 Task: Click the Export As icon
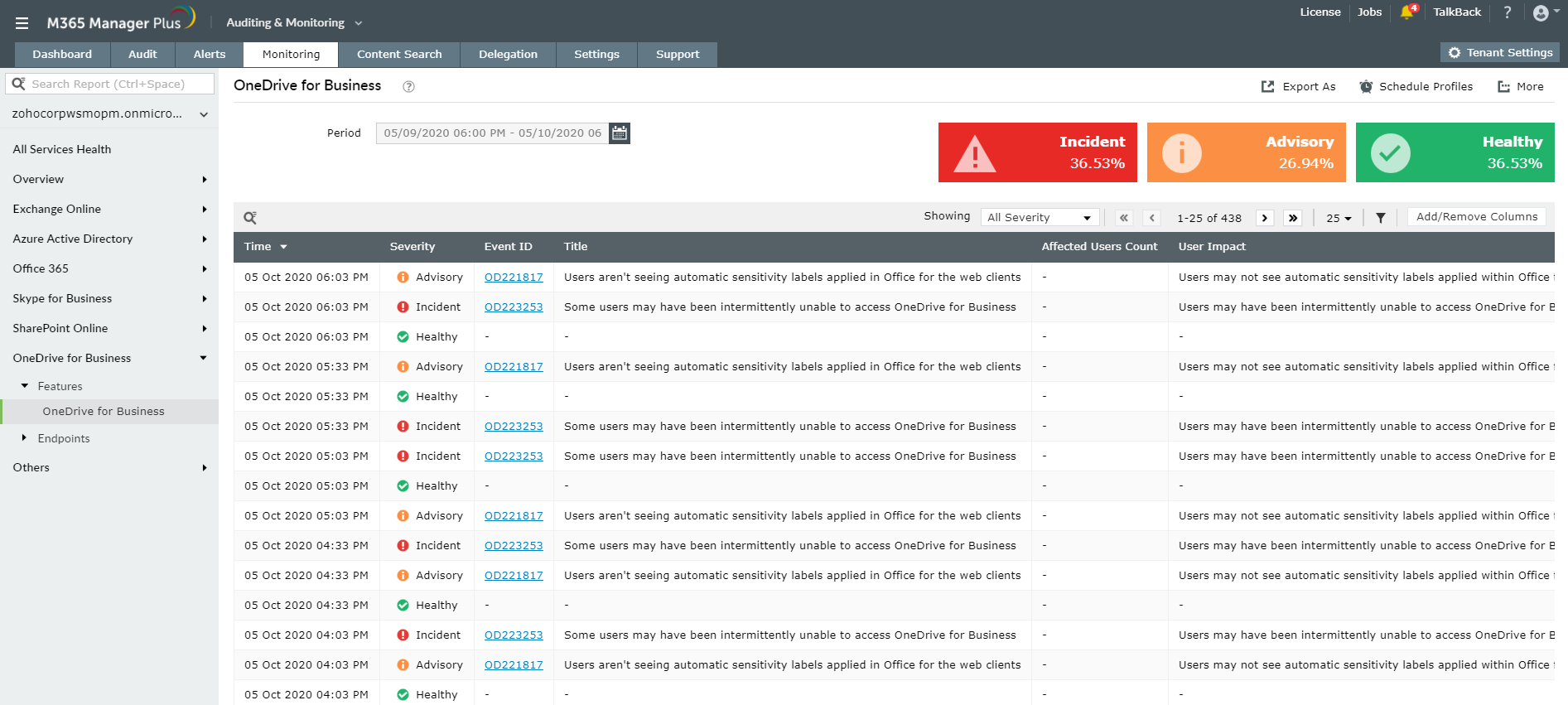click(1268, 86)
